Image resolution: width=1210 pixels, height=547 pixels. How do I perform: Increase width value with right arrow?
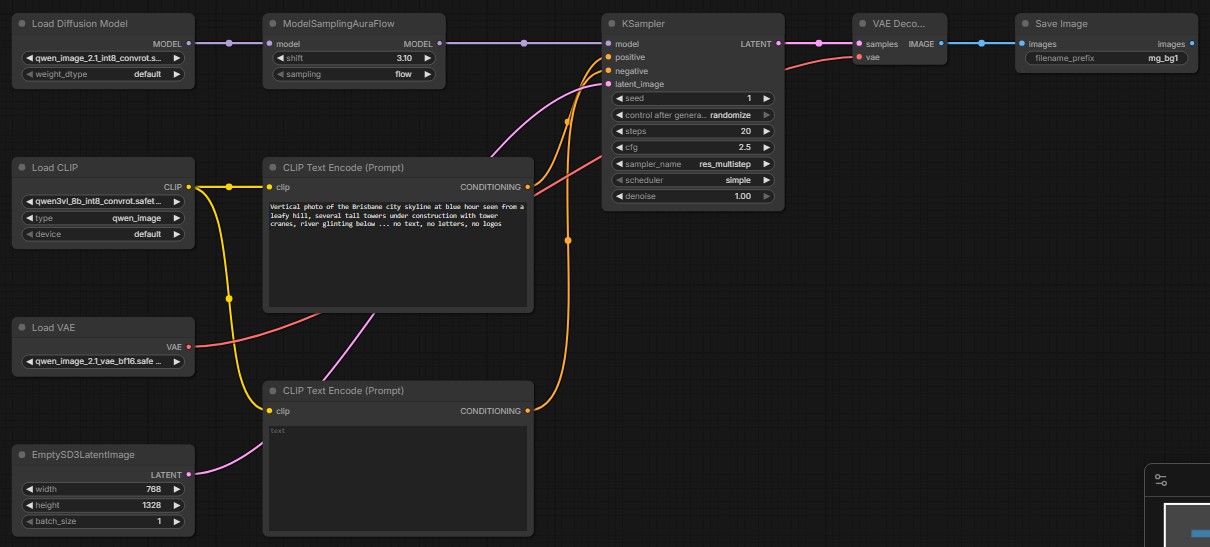(177, 490)
